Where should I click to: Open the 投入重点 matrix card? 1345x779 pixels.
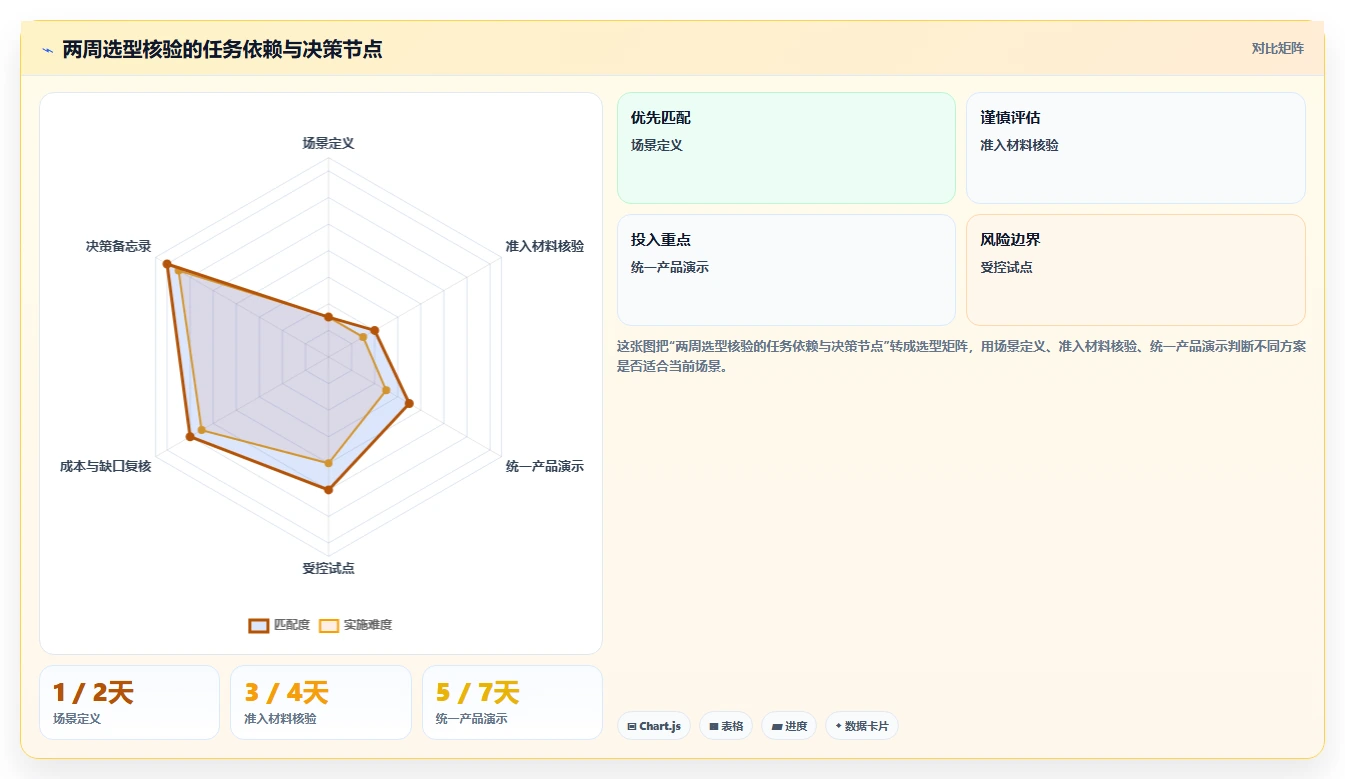click(786, 270)
